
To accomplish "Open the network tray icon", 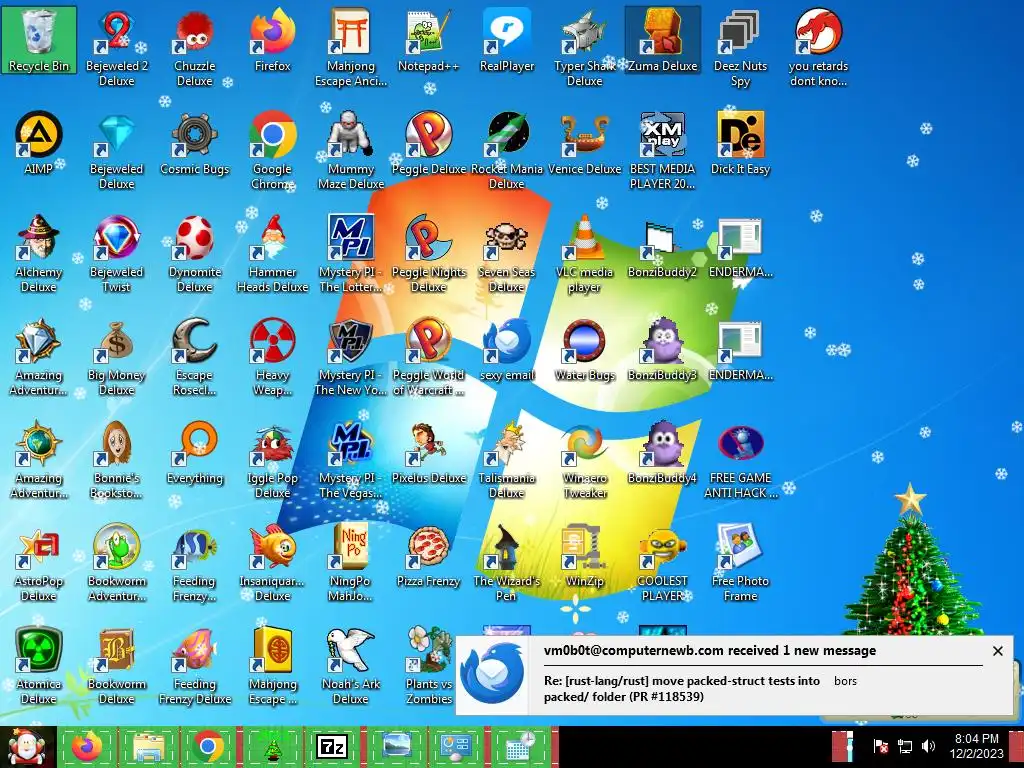I will [905, 746].
